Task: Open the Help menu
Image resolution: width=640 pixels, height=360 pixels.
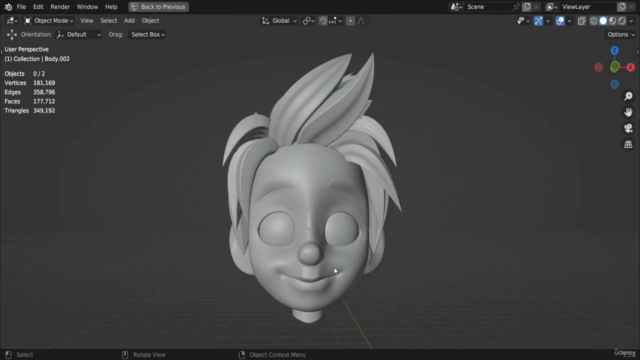Action: point(111,7)
